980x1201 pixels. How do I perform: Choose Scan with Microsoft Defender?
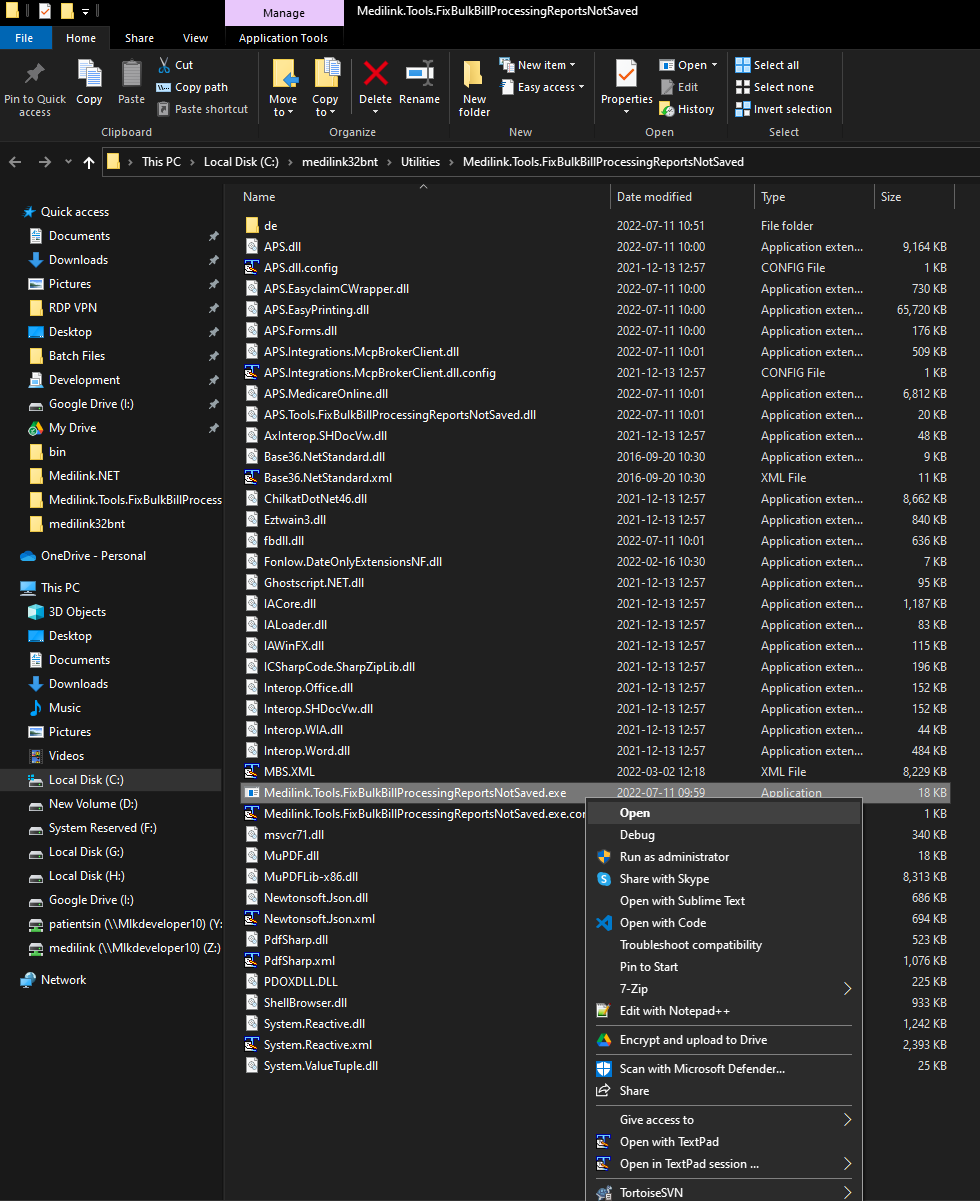[x=722, y=1069]
